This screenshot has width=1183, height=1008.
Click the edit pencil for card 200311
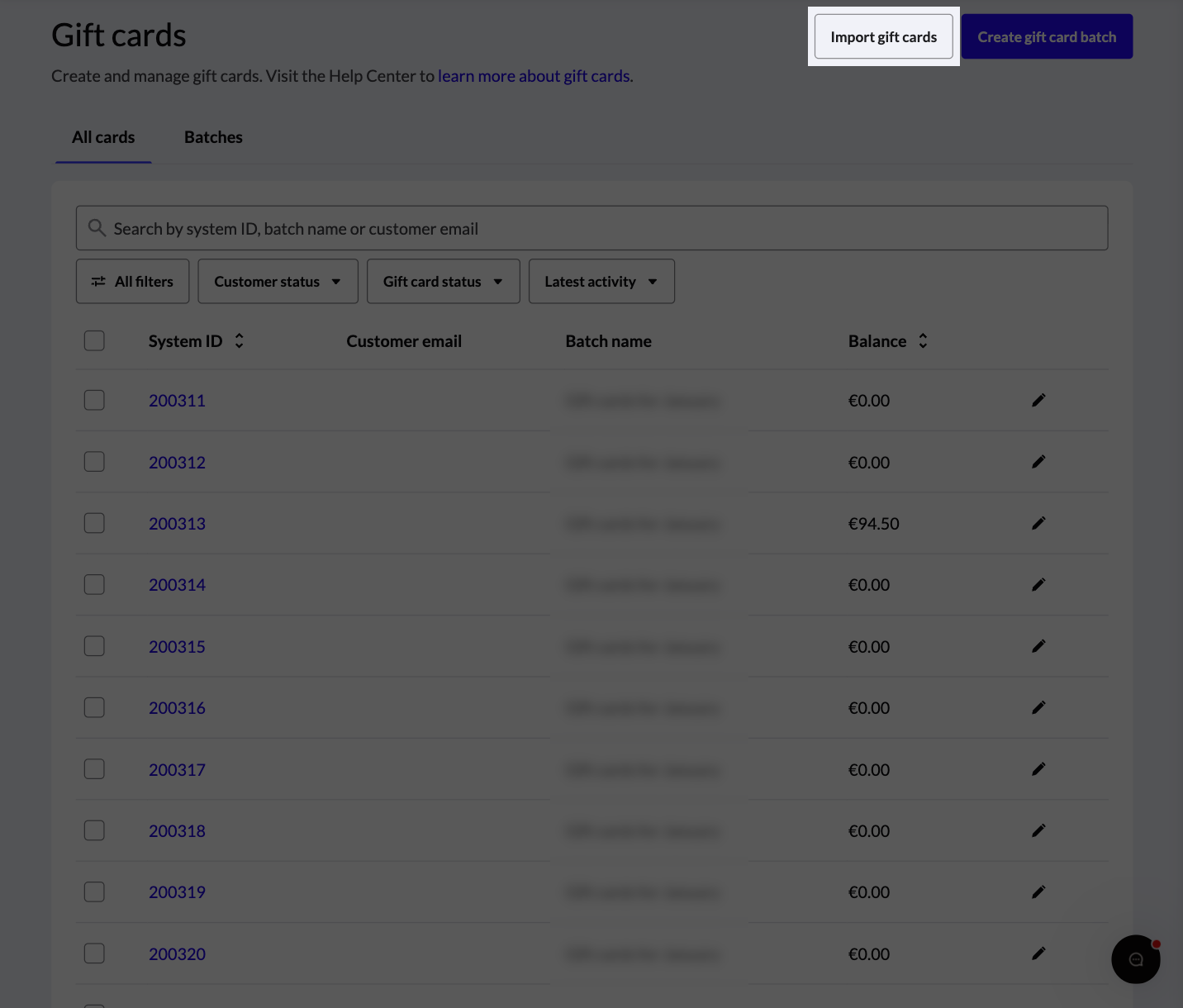[1038, 400]
